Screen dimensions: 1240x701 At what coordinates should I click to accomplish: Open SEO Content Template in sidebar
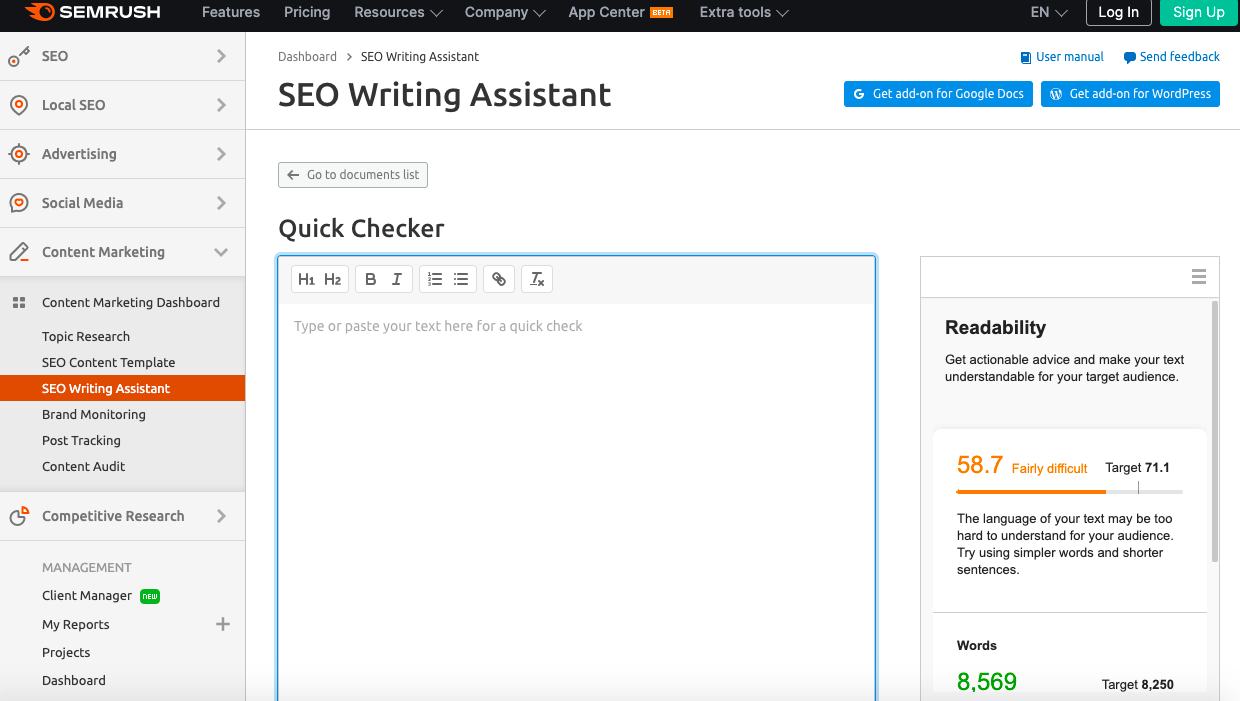108,362
